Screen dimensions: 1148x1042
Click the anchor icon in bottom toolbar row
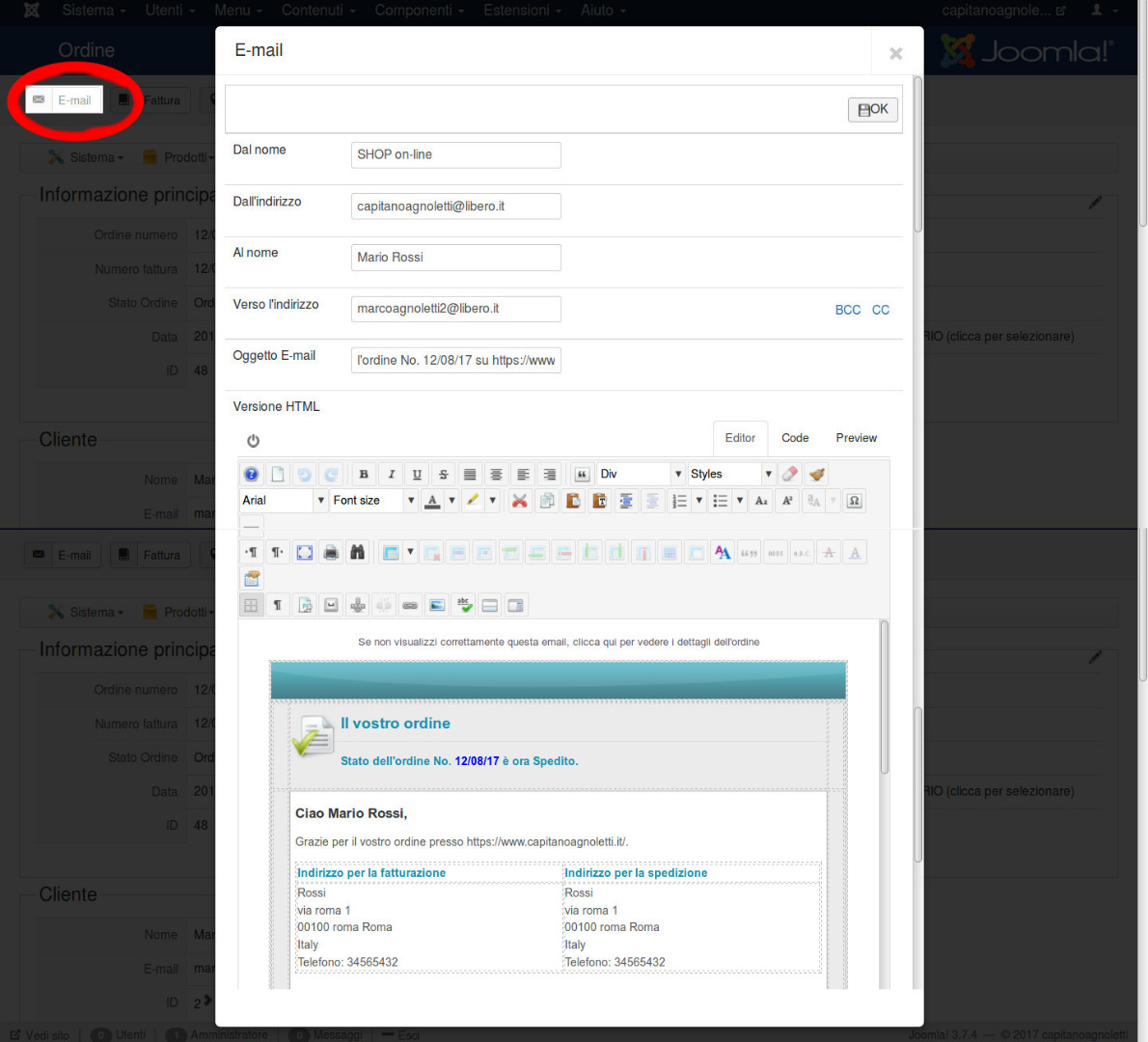[357, 606]
